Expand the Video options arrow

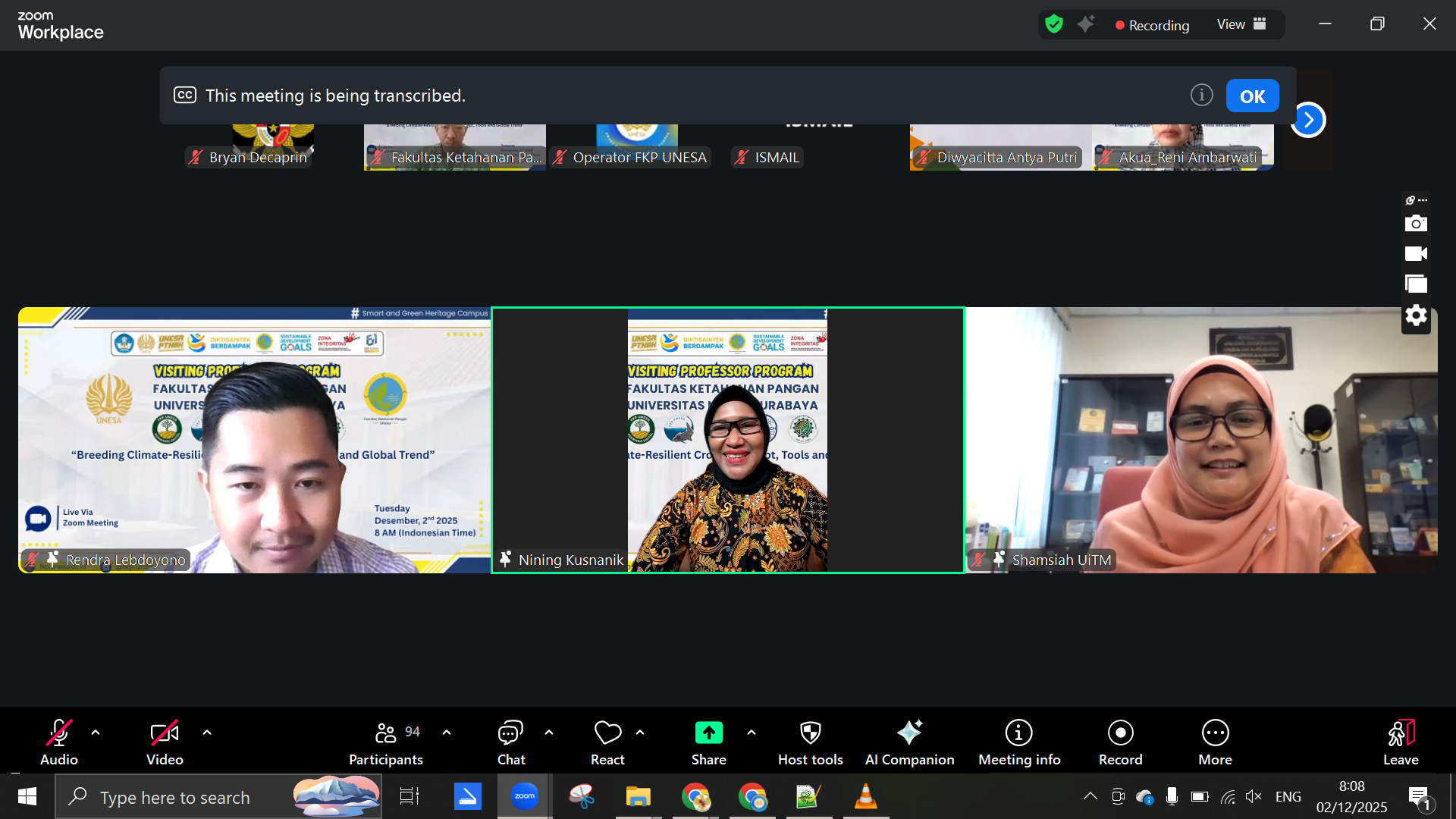(207, 733)
